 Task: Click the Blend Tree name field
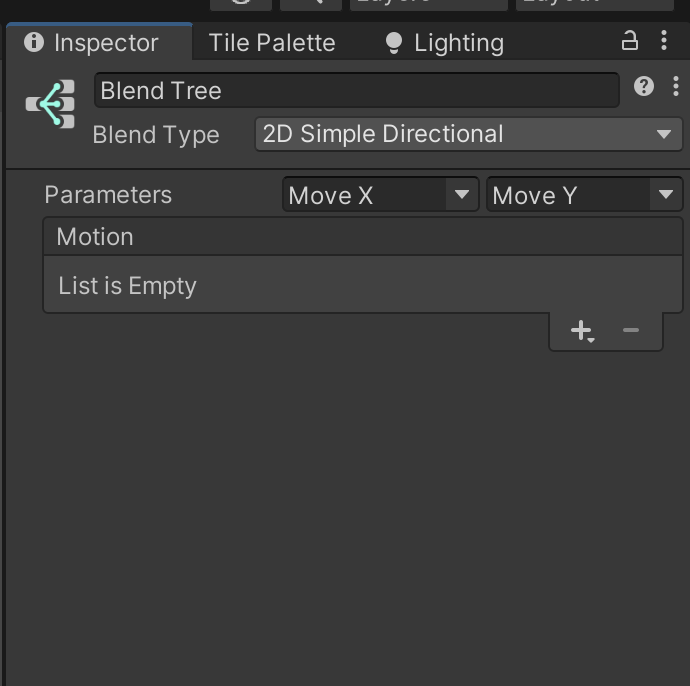tap(356, 91)
